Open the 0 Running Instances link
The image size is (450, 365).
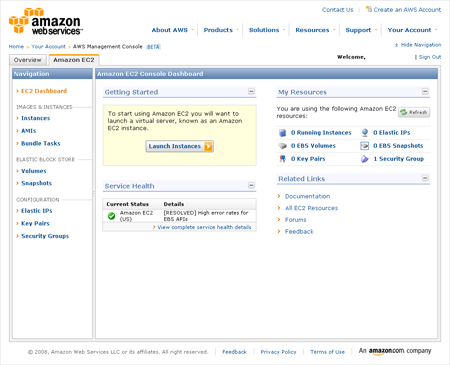pos(321,133)
